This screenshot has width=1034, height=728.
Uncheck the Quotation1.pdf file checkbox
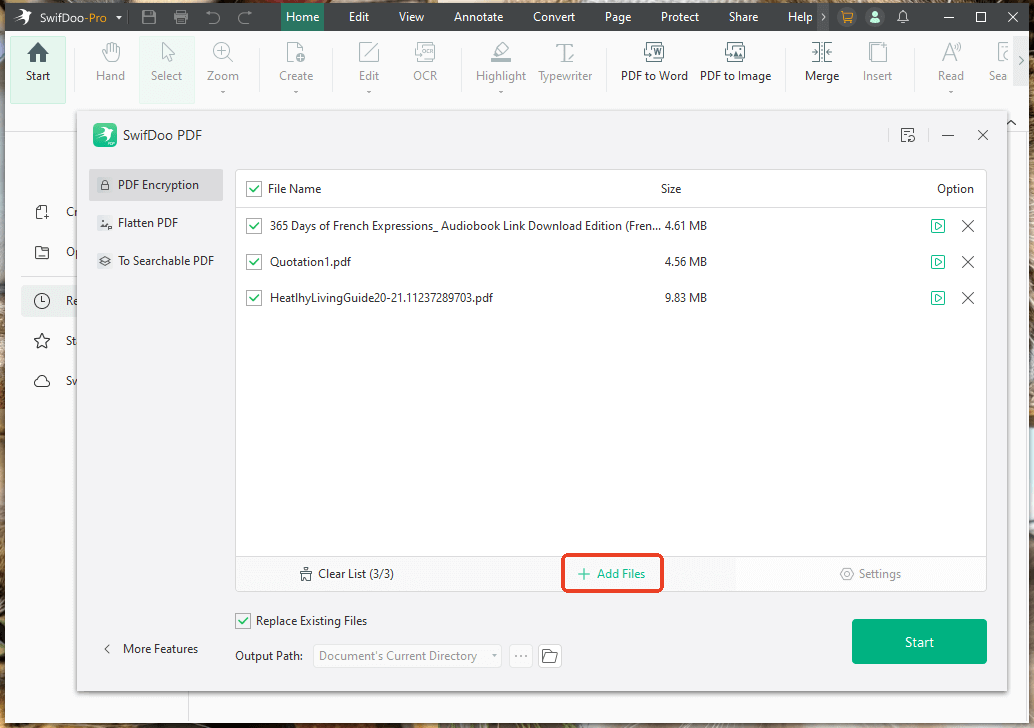click(254, 262)
